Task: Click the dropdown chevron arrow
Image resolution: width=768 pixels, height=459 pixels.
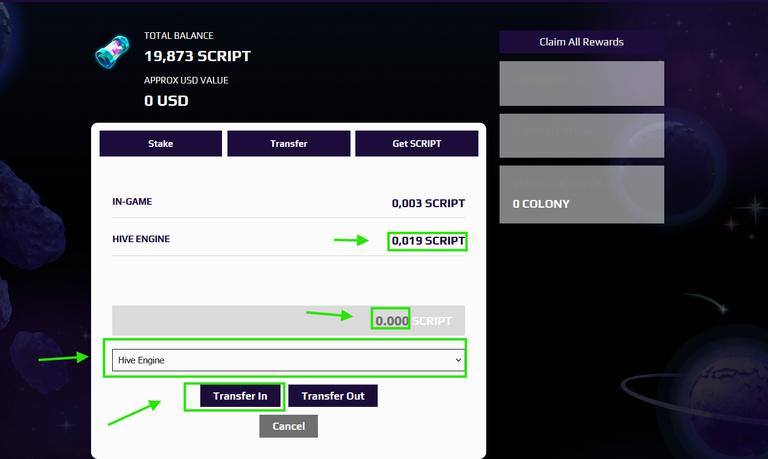Action: click(x=458, y=360)
